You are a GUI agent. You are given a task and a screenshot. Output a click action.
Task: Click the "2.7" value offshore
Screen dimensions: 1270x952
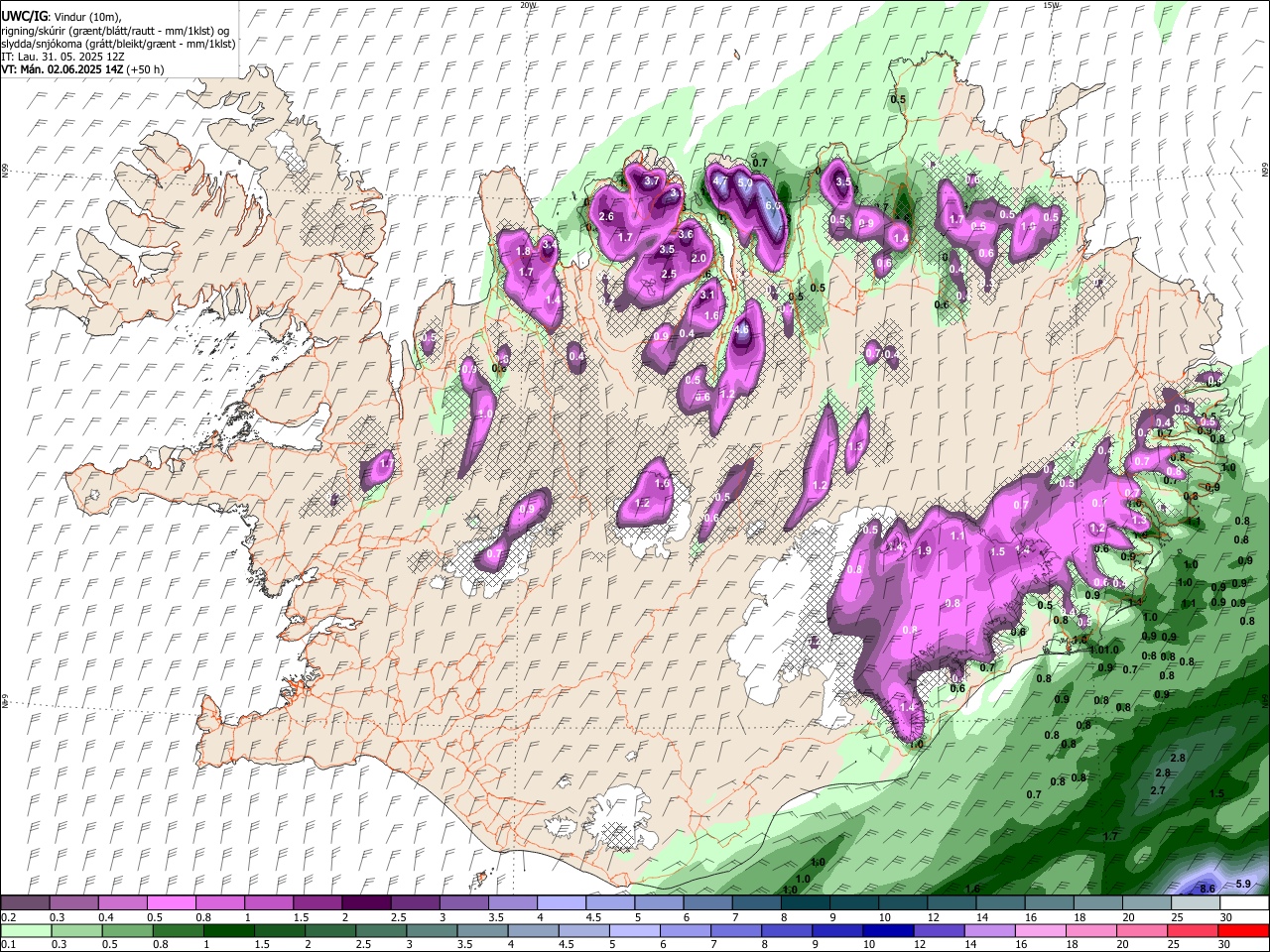pyautogui.click(x=1157, y=790)
